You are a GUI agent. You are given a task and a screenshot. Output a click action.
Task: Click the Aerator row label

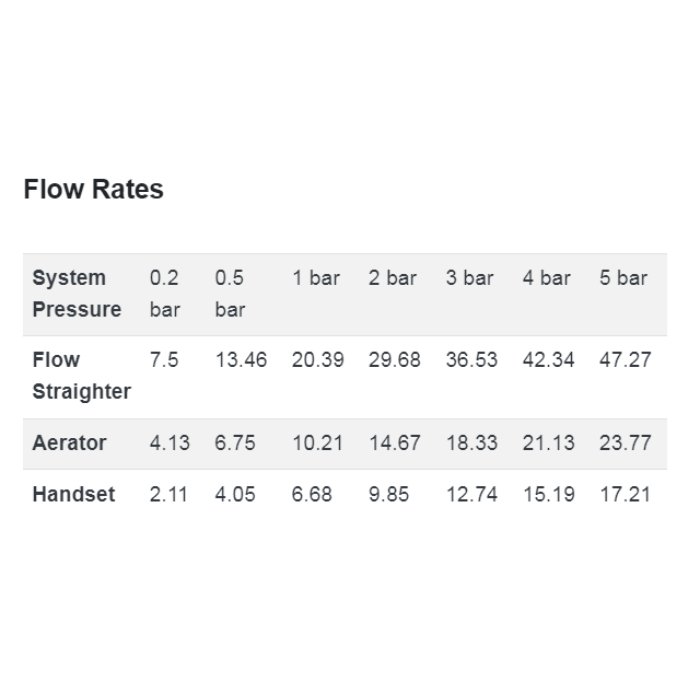click(x=69, y=443)
